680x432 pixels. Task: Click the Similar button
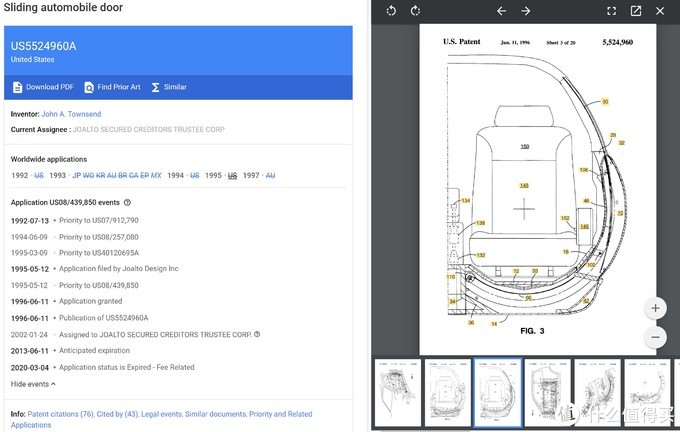pyautogui.click(x=169, y=87)
